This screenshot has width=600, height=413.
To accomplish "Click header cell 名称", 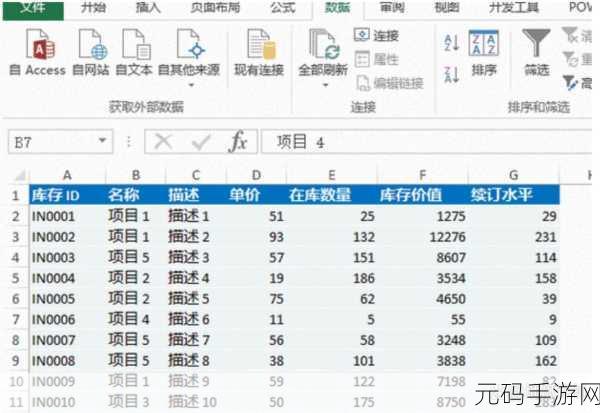I will tap(135, 195).
